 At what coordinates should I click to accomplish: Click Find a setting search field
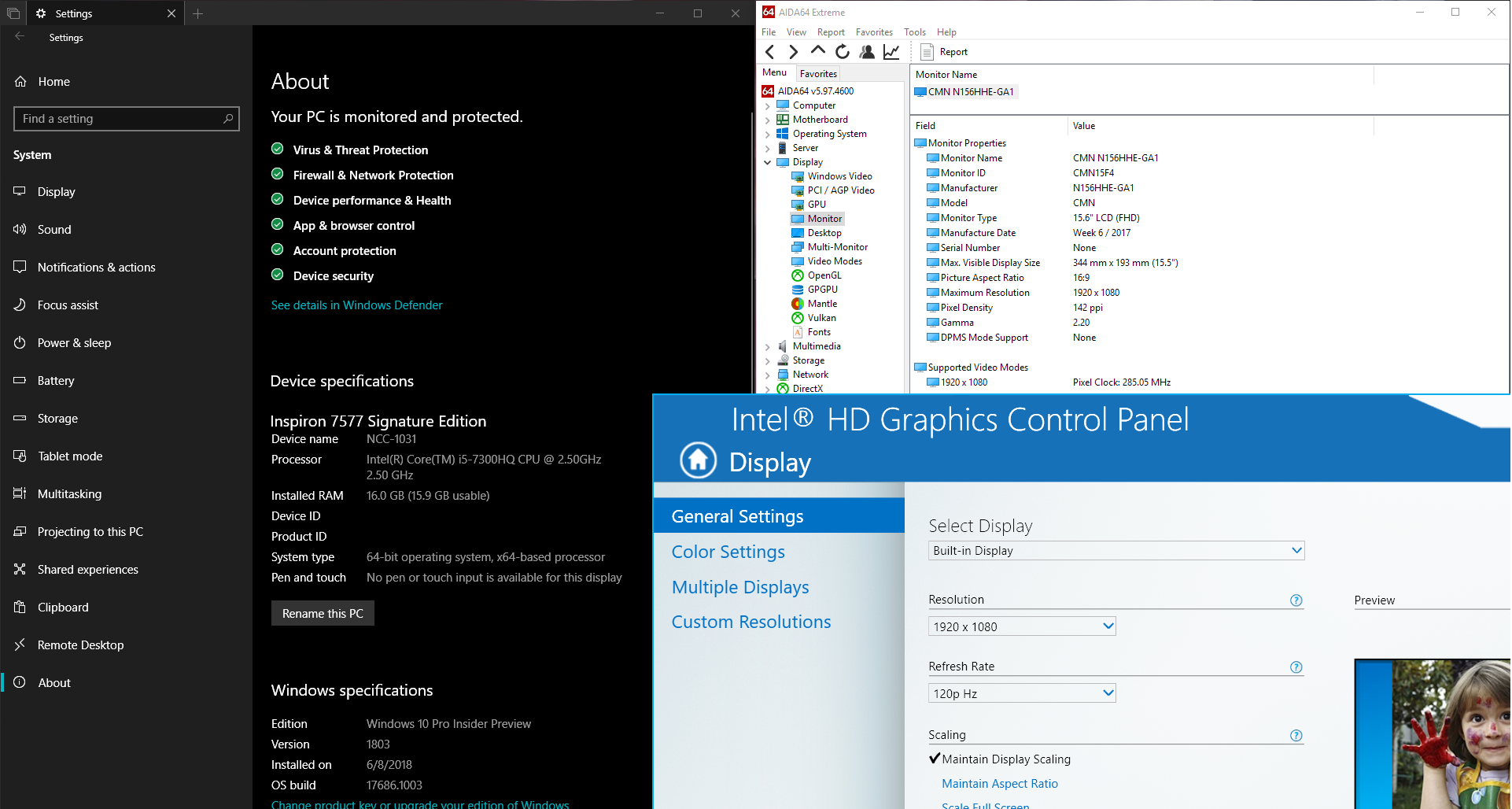click(127, 119)
